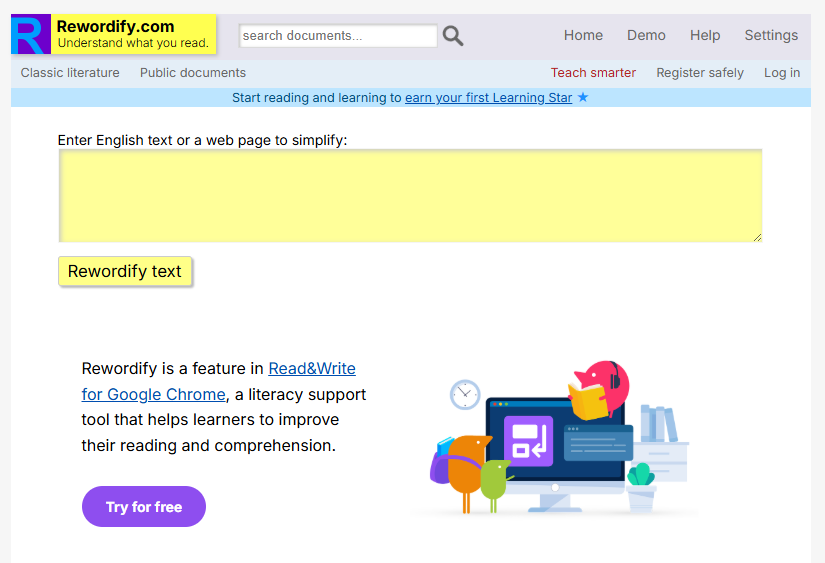Click inside the yellow text entry box
825x563 pixels.
[x=410, y=196]
